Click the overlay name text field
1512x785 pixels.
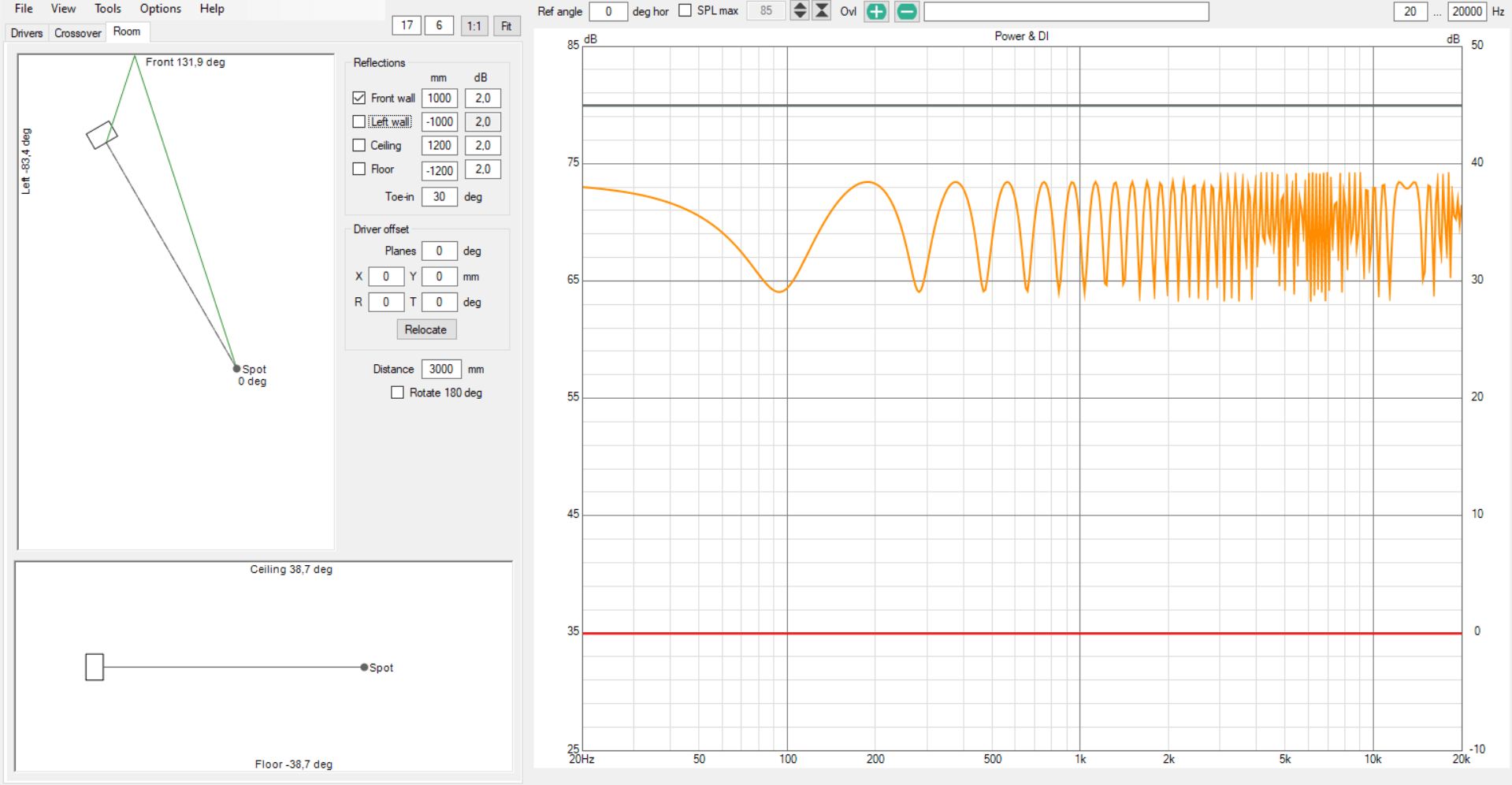1066,11
